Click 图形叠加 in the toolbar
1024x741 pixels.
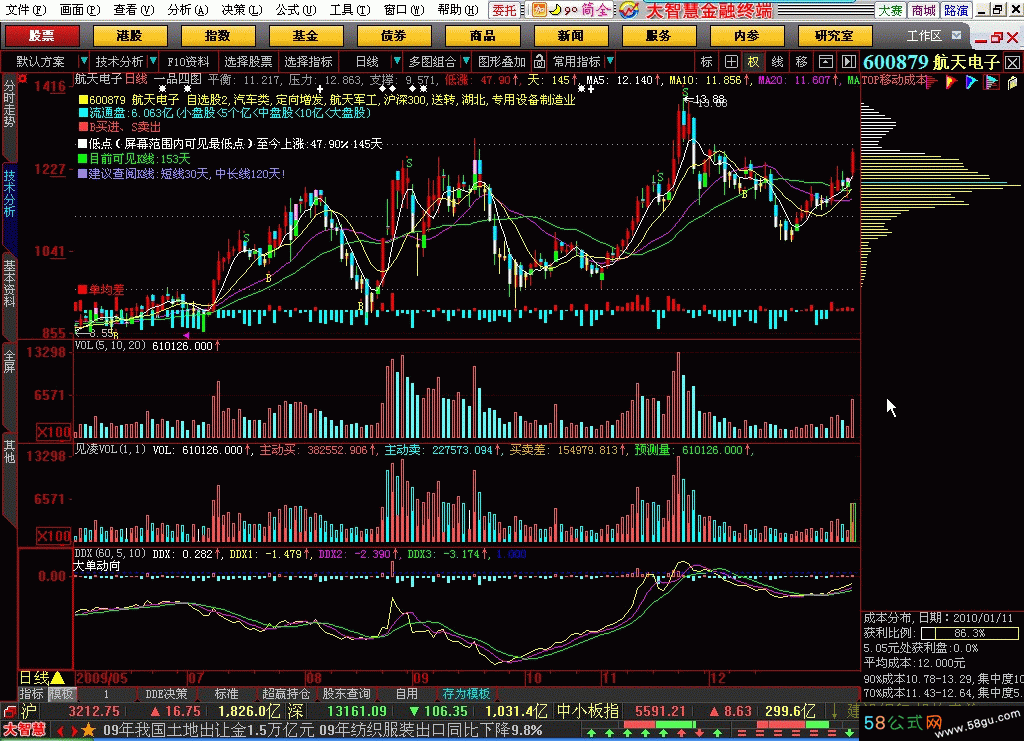click(502, 61)
